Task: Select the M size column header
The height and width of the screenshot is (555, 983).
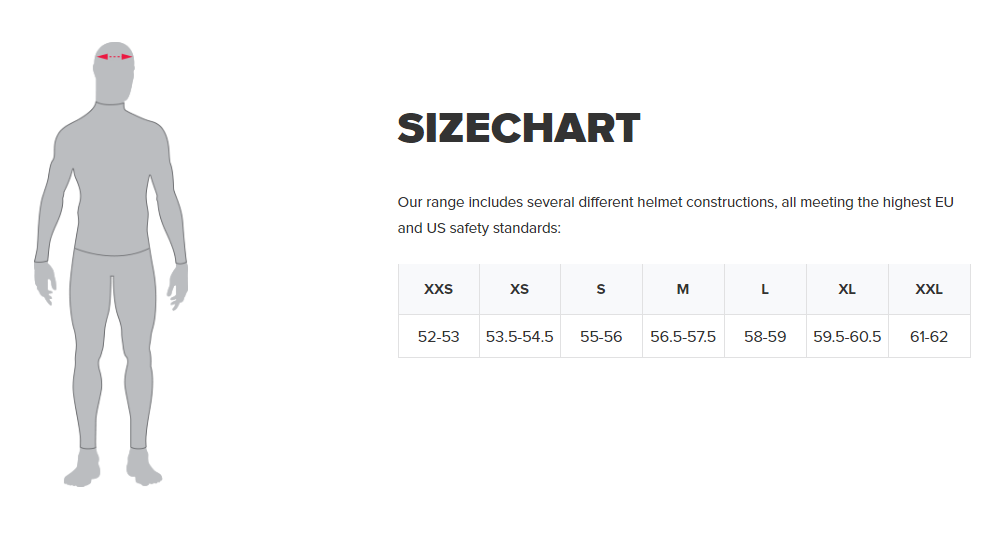Action: [683, 289]
